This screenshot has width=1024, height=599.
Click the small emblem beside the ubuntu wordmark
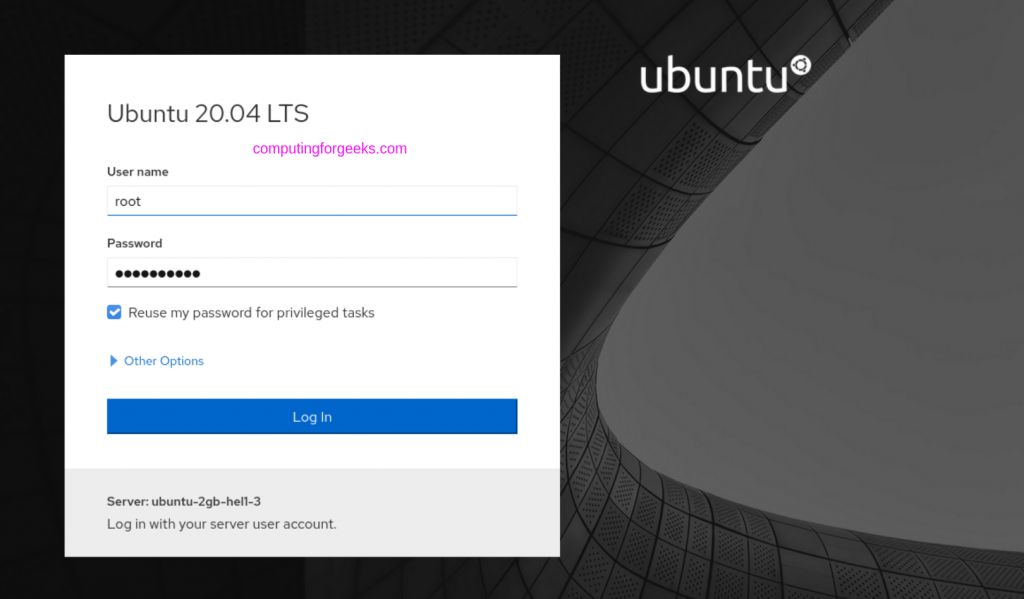point(799,65)
